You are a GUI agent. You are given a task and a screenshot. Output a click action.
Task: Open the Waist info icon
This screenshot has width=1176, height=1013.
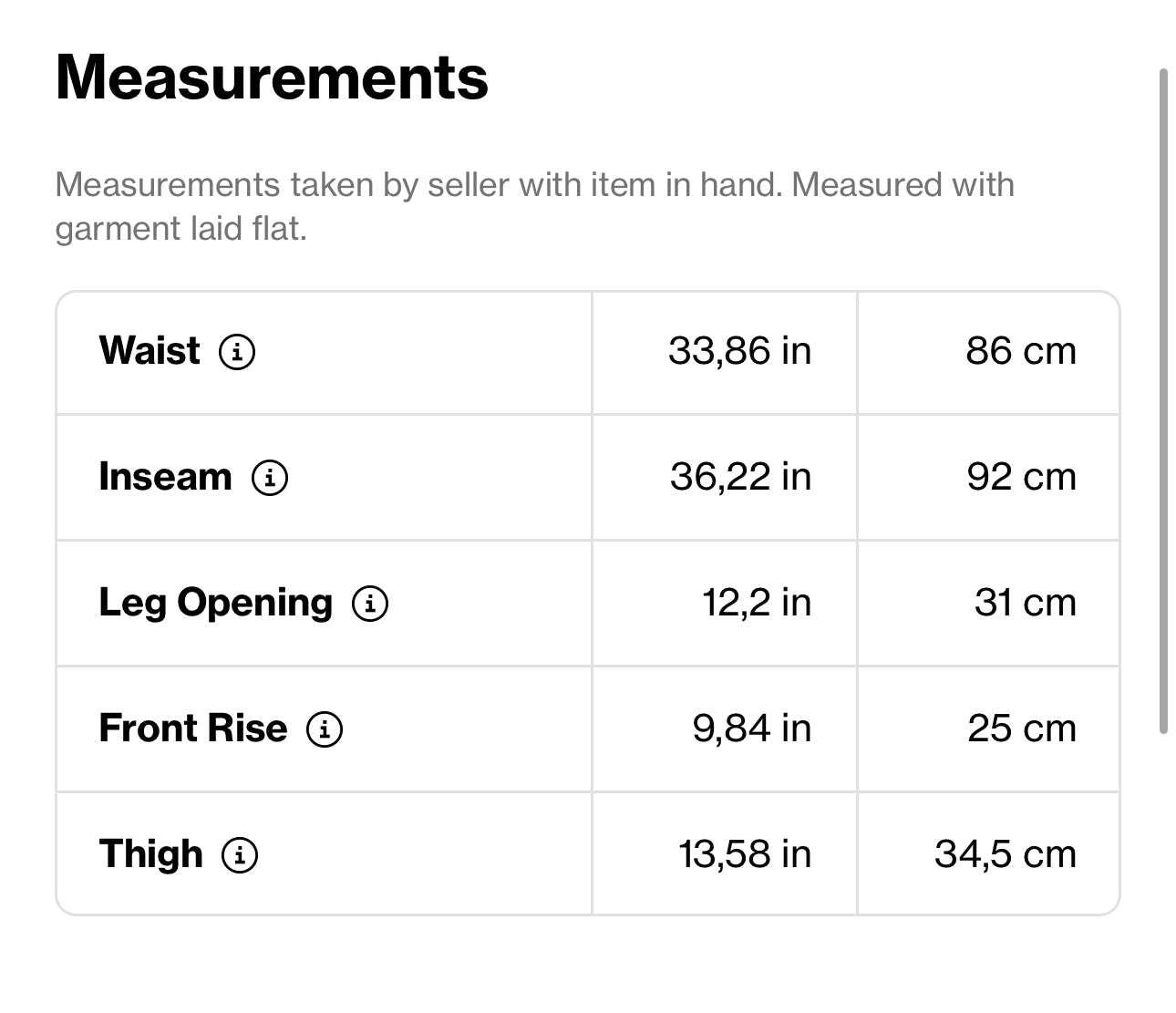237,351
